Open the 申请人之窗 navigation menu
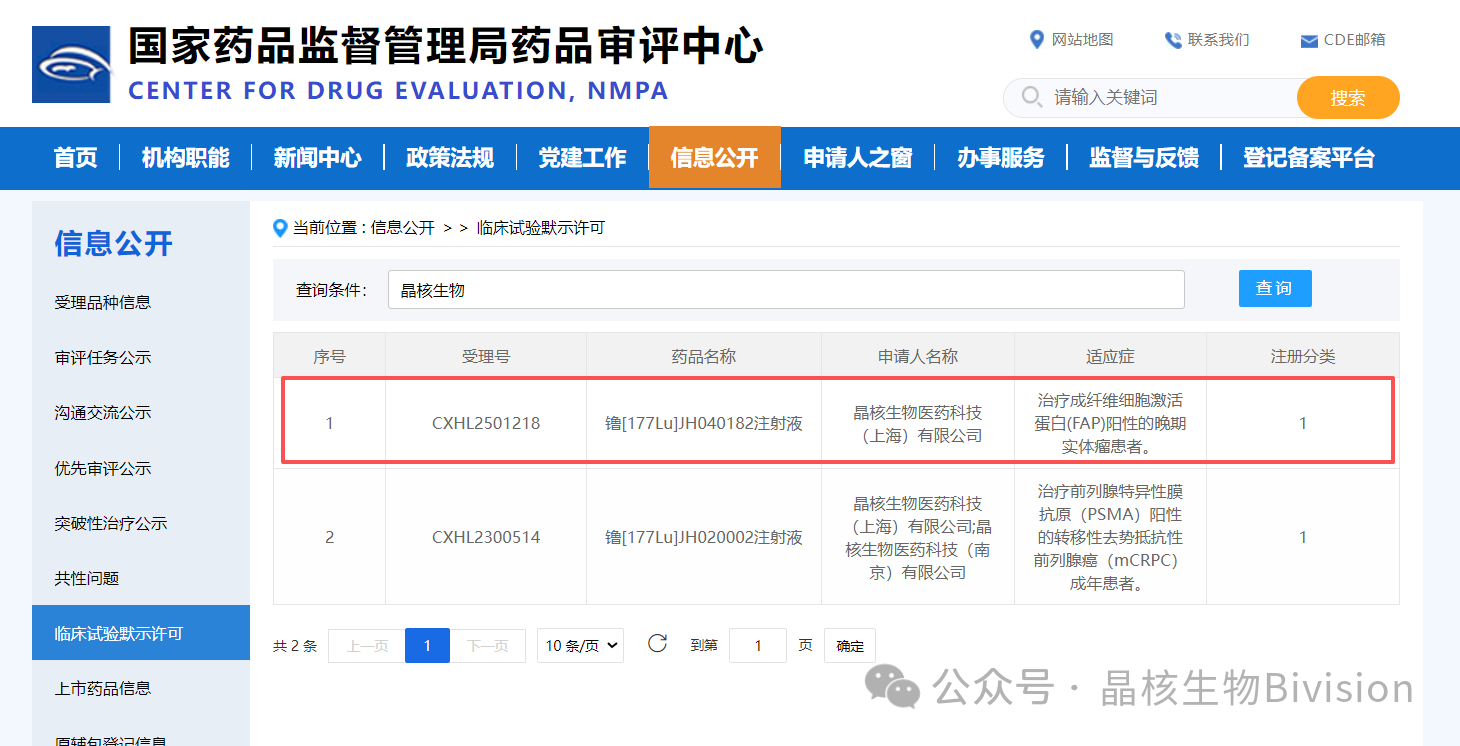Image resolution: width=1460 pixels, height=746 pixels. pos(857,158)
